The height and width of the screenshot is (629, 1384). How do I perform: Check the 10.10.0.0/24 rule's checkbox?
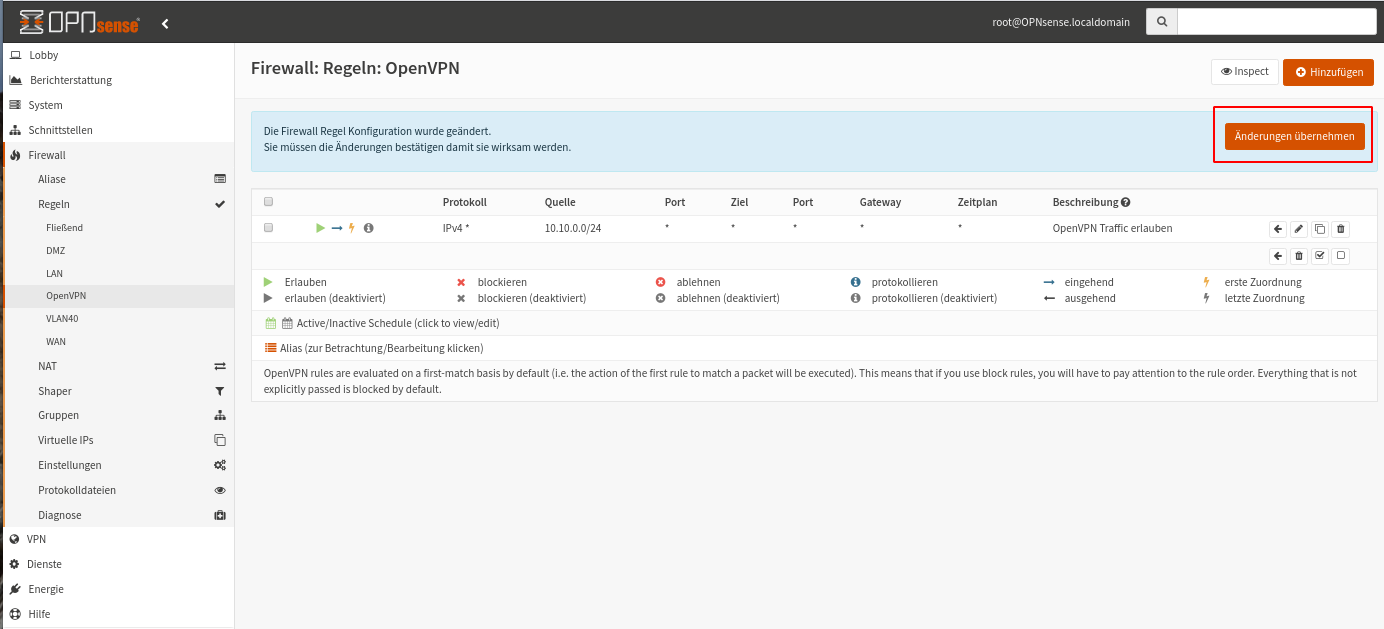click(268, 228)
